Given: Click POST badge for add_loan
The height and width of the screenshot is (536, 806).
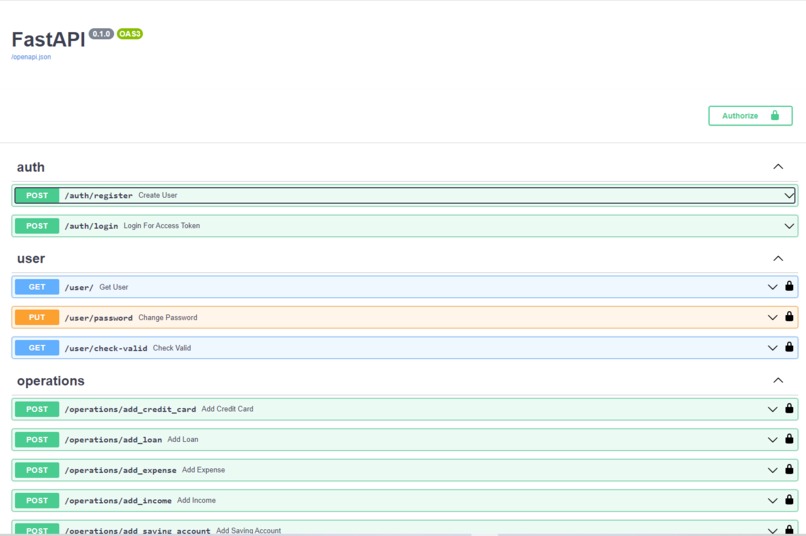Looking at the screenshot, I should click(37, 439).
